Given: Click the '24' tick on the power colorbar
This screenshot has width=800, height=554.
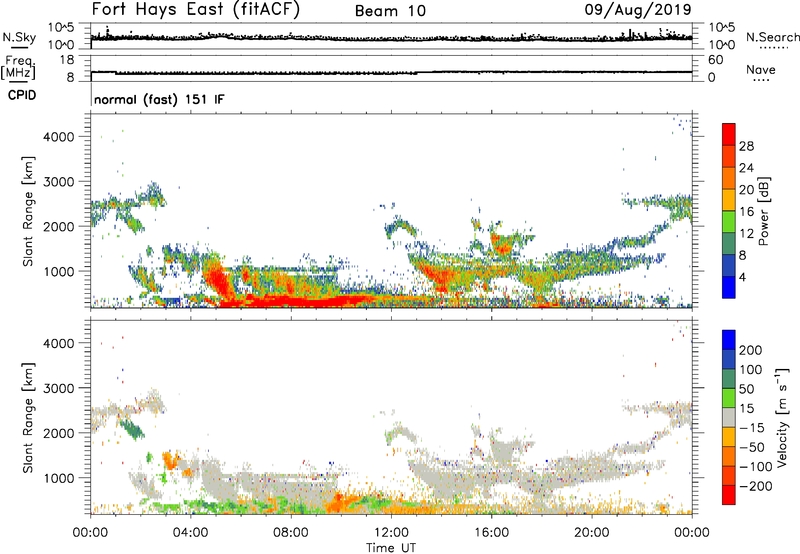Looking at the screenshot, I should [746, 168].
